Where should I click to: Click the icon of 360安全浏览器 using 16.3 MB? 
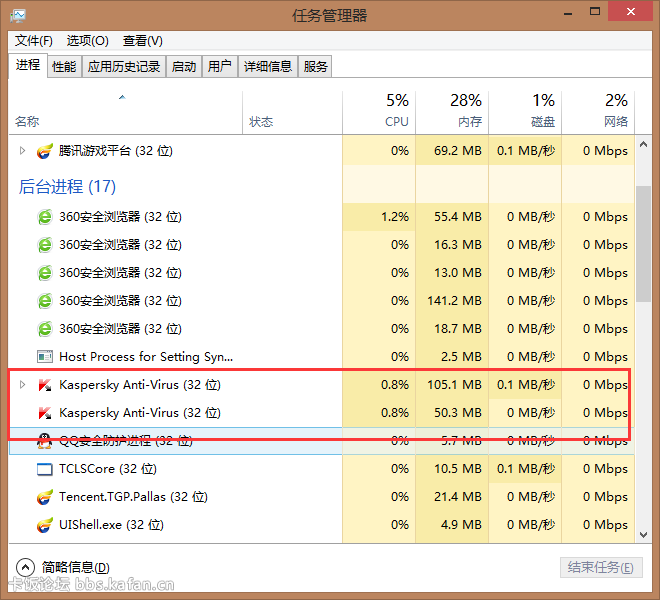45,245
